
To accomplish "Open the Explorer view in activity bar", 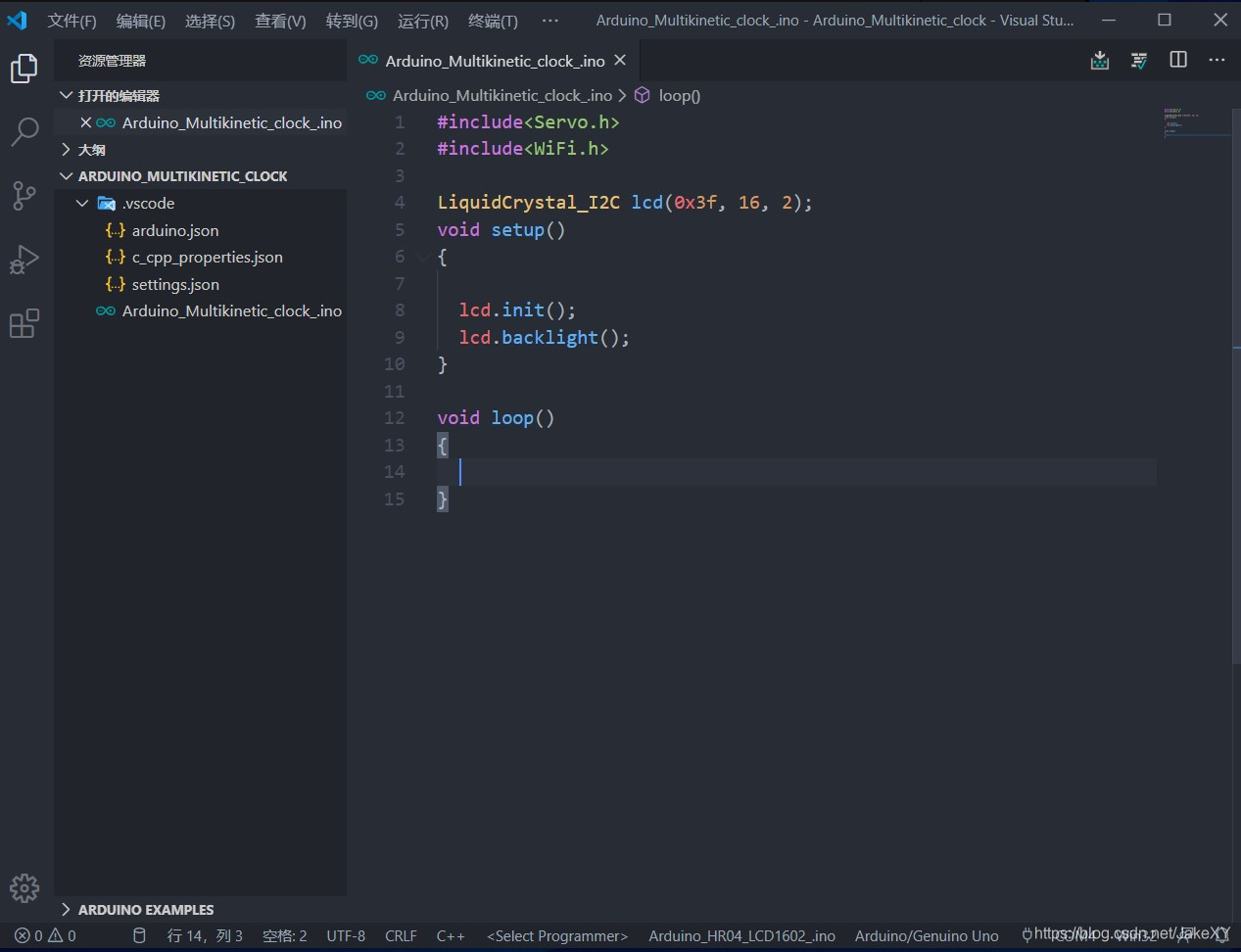I will pyautogui.click(x=24, y=68).
